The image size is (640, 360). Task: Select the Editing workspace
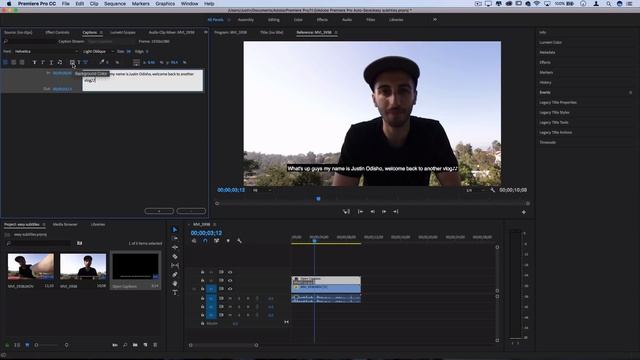point(273,20)
